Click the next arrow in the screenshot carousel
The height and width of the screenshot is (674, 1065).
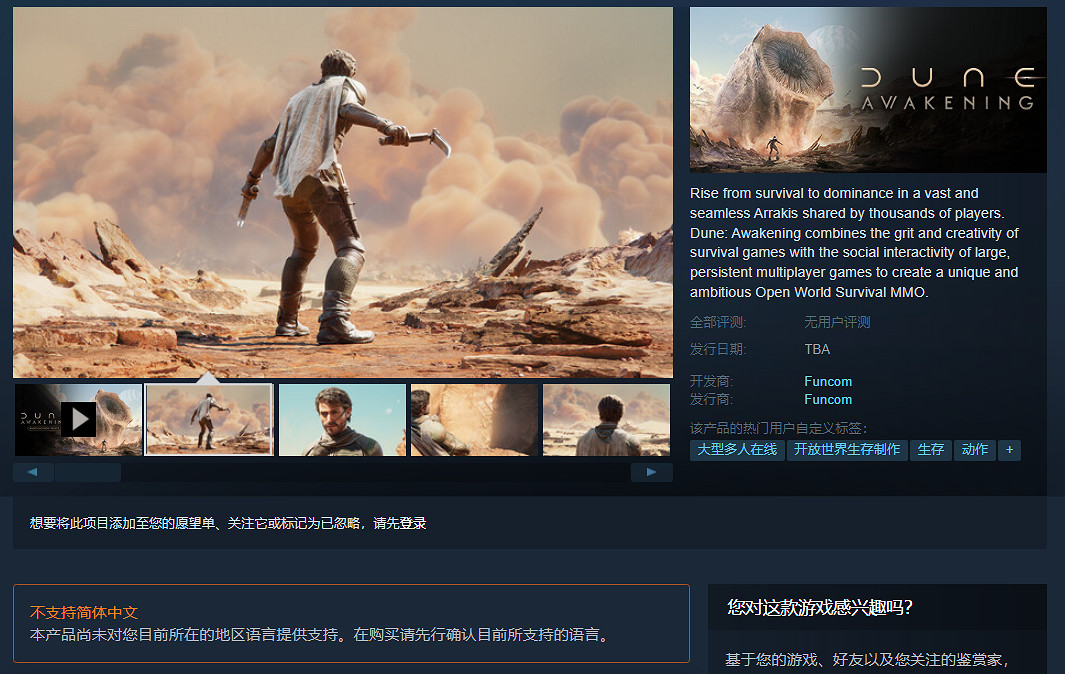pyautogui.click(x=651, y=471)
